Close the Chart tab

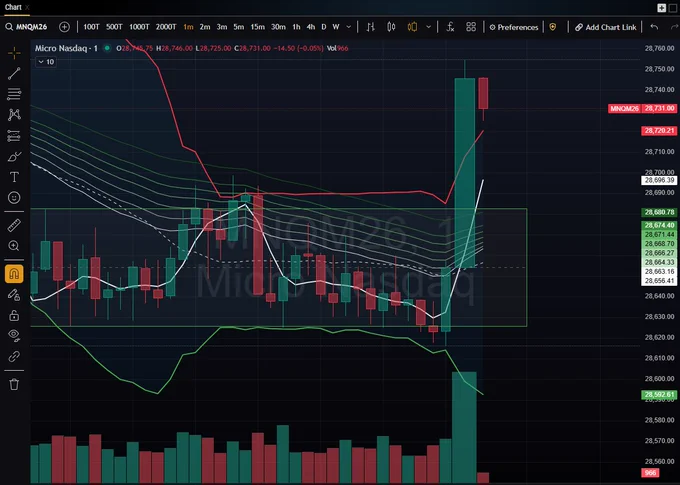click(27, 7)
